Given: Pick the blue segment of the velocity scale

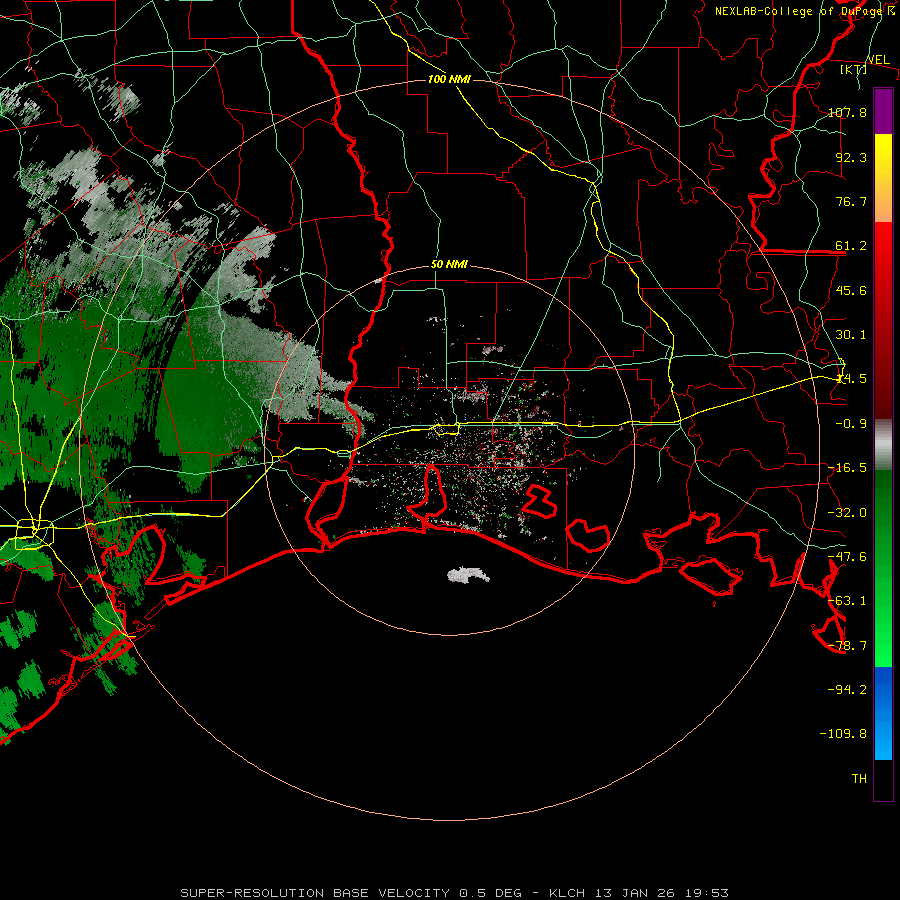Looking at the screenshot, I should pyautogui.click(x=883, y=713).
